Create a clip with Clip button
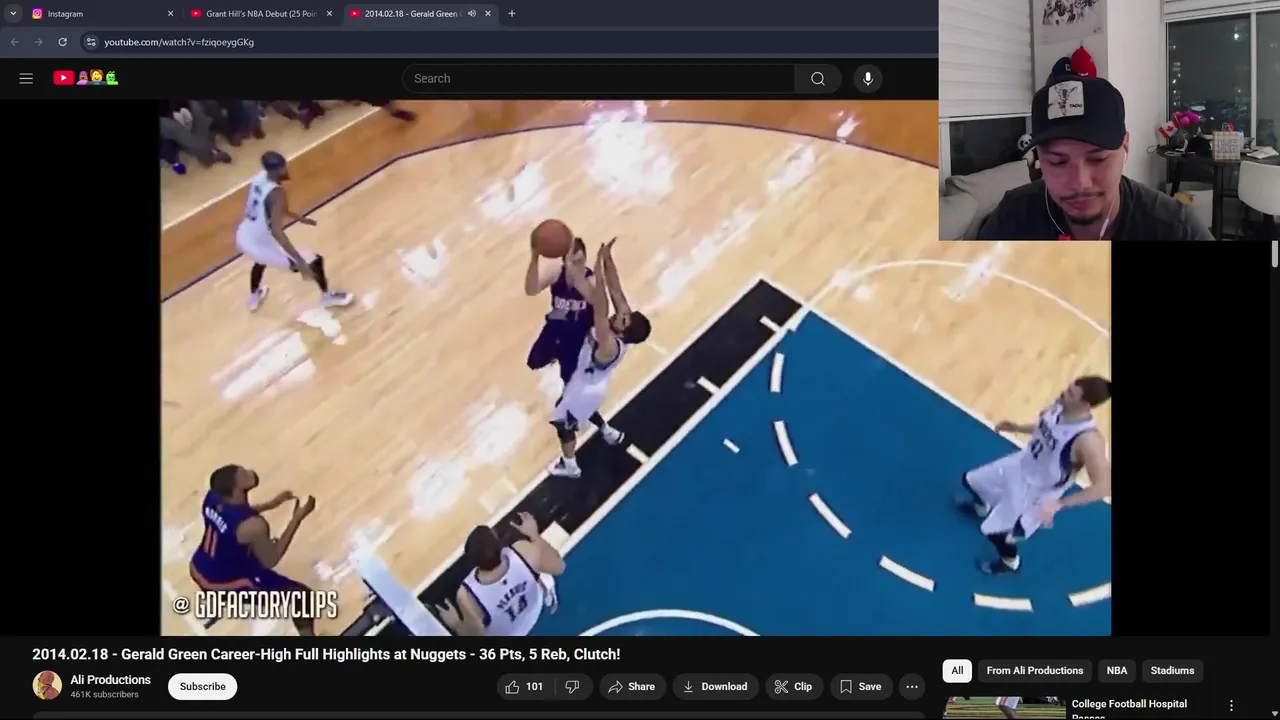Screen dimensions: 1280x720 793,686
